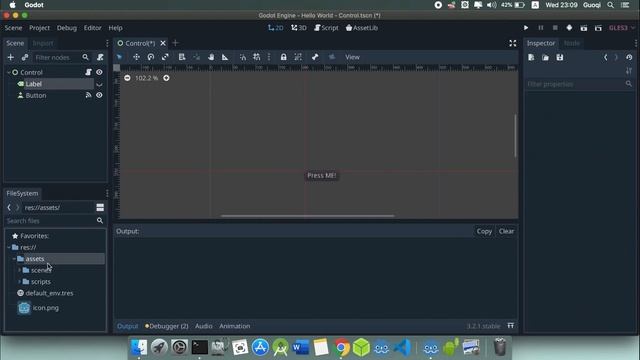Image resolution: width=640 pixels, height=360 pixels.
Task: Collapse the assets folder
Action: [x=14, y=259]
